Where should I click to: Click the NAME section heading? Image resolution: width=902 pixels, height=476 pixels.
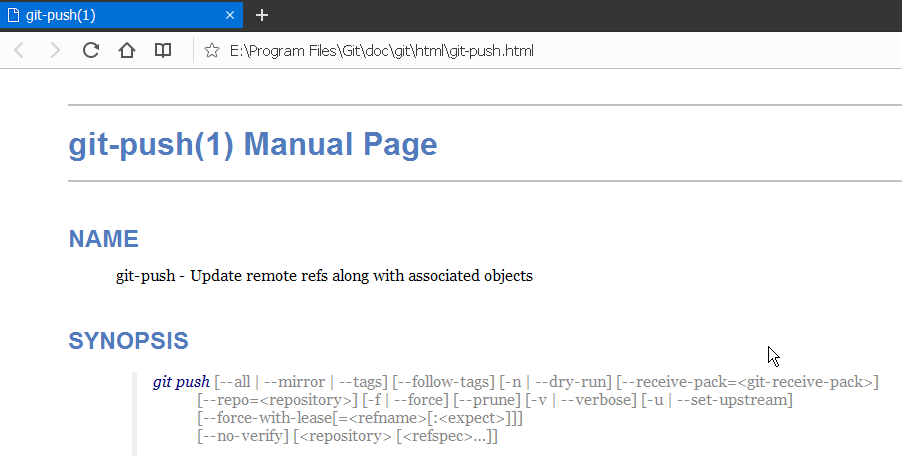click(x=104, y=239)
